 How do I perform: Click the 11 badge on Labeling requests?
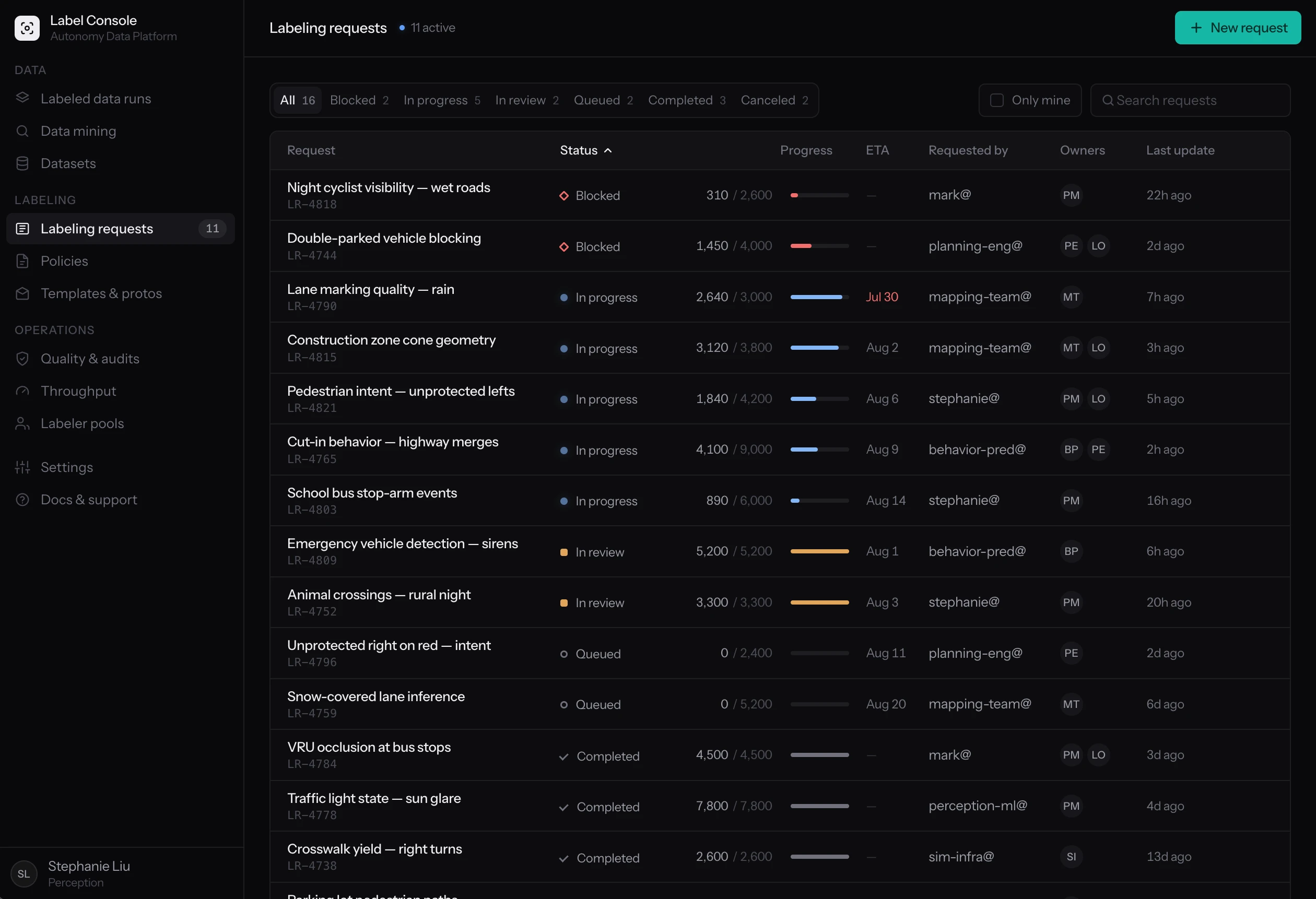tap(213, 228)
